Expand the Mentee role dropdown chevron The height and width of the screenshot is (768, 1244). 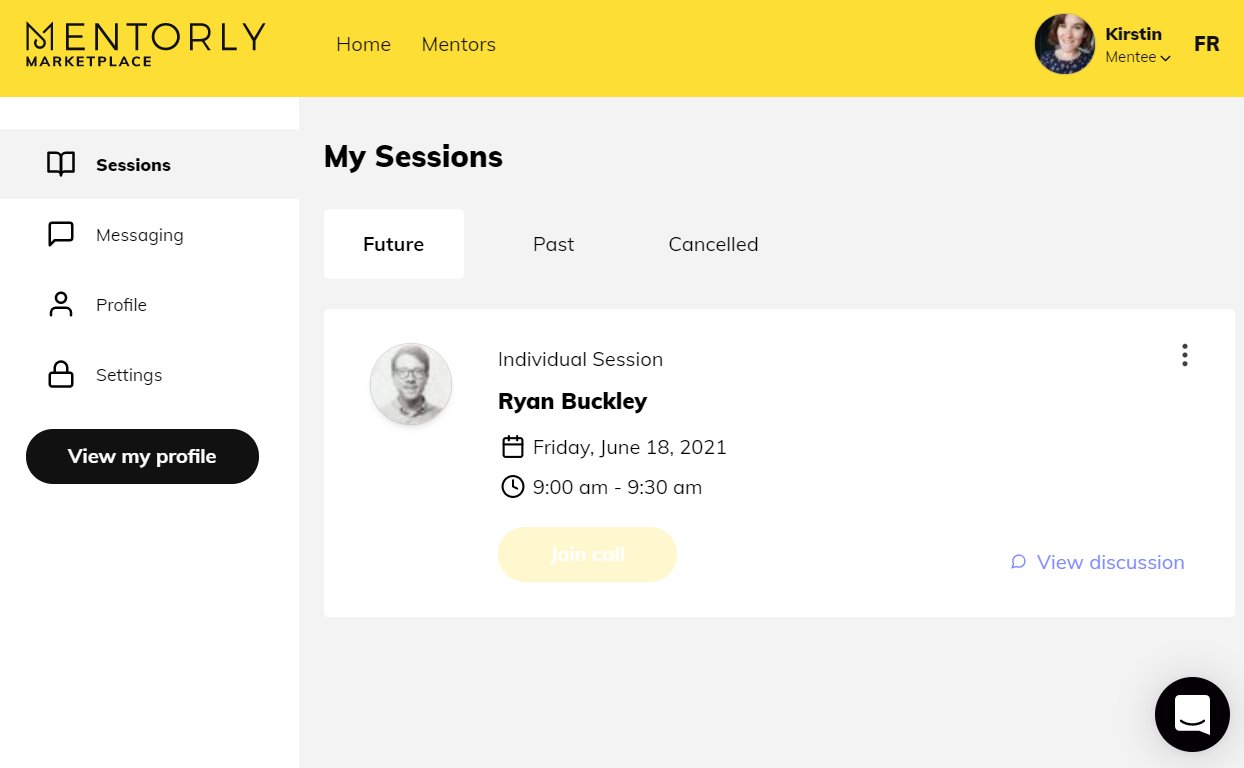1166,59
